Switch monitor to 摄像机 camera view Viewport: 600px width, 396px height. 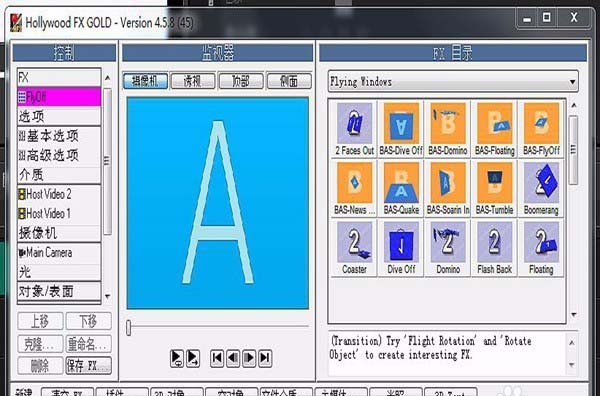tap(145, 81)
